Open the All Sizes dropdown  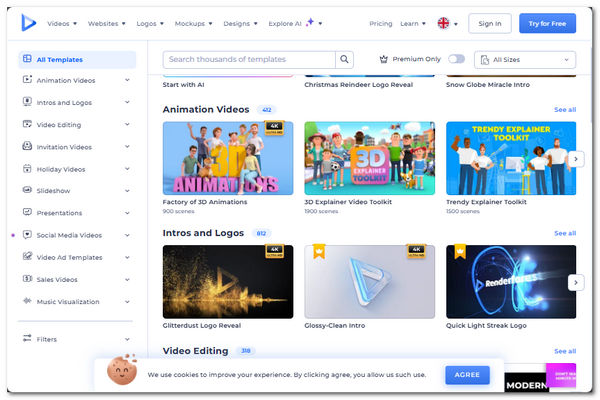pos(526,60)
